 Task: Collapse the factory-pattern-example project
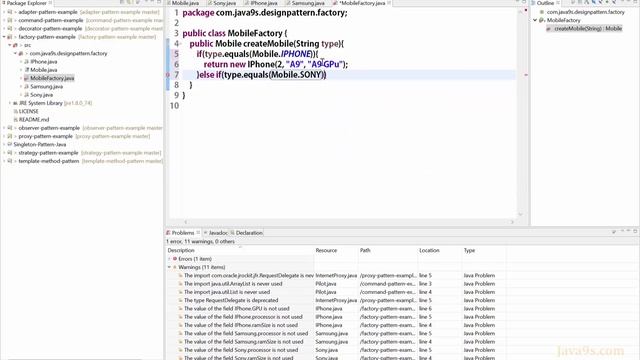click(x=4, y=37)
